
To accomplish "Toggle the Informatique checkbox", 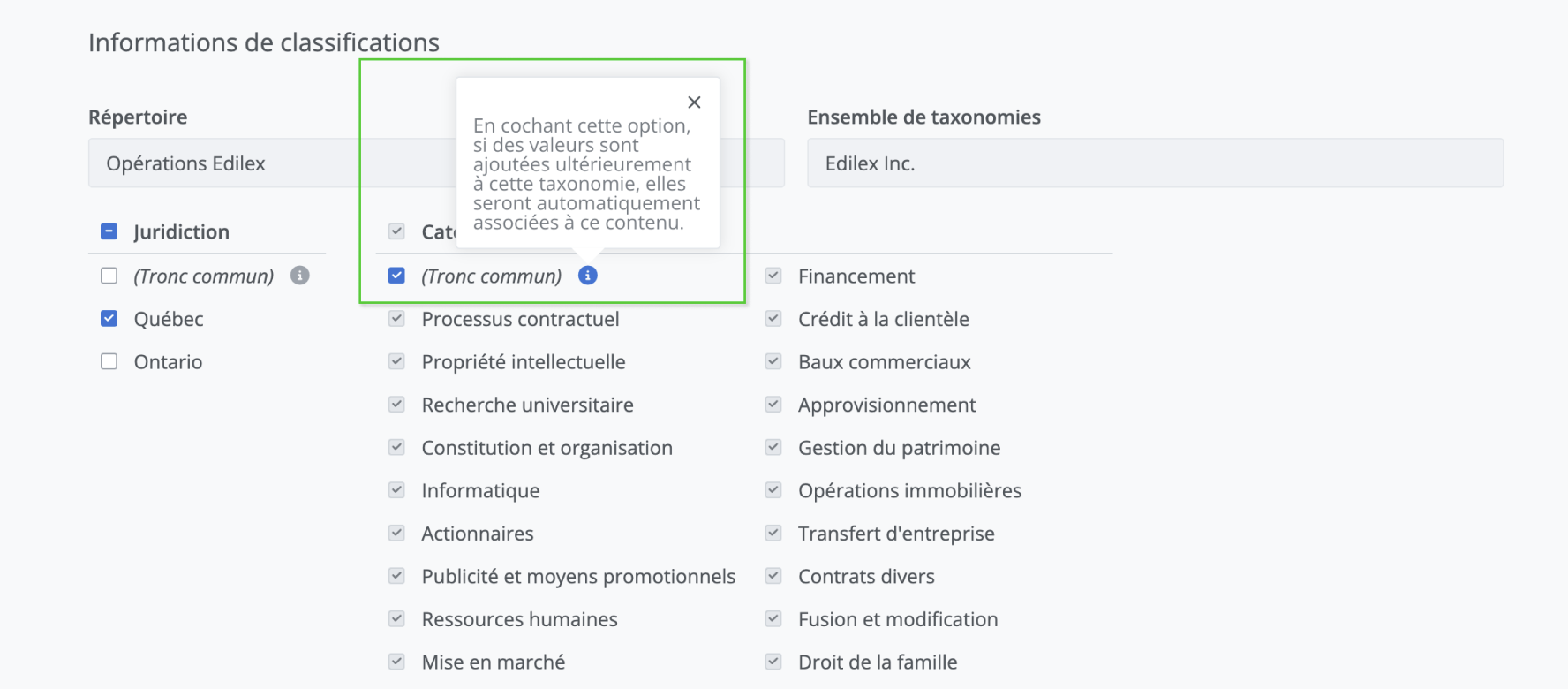I will coord(397,490).
